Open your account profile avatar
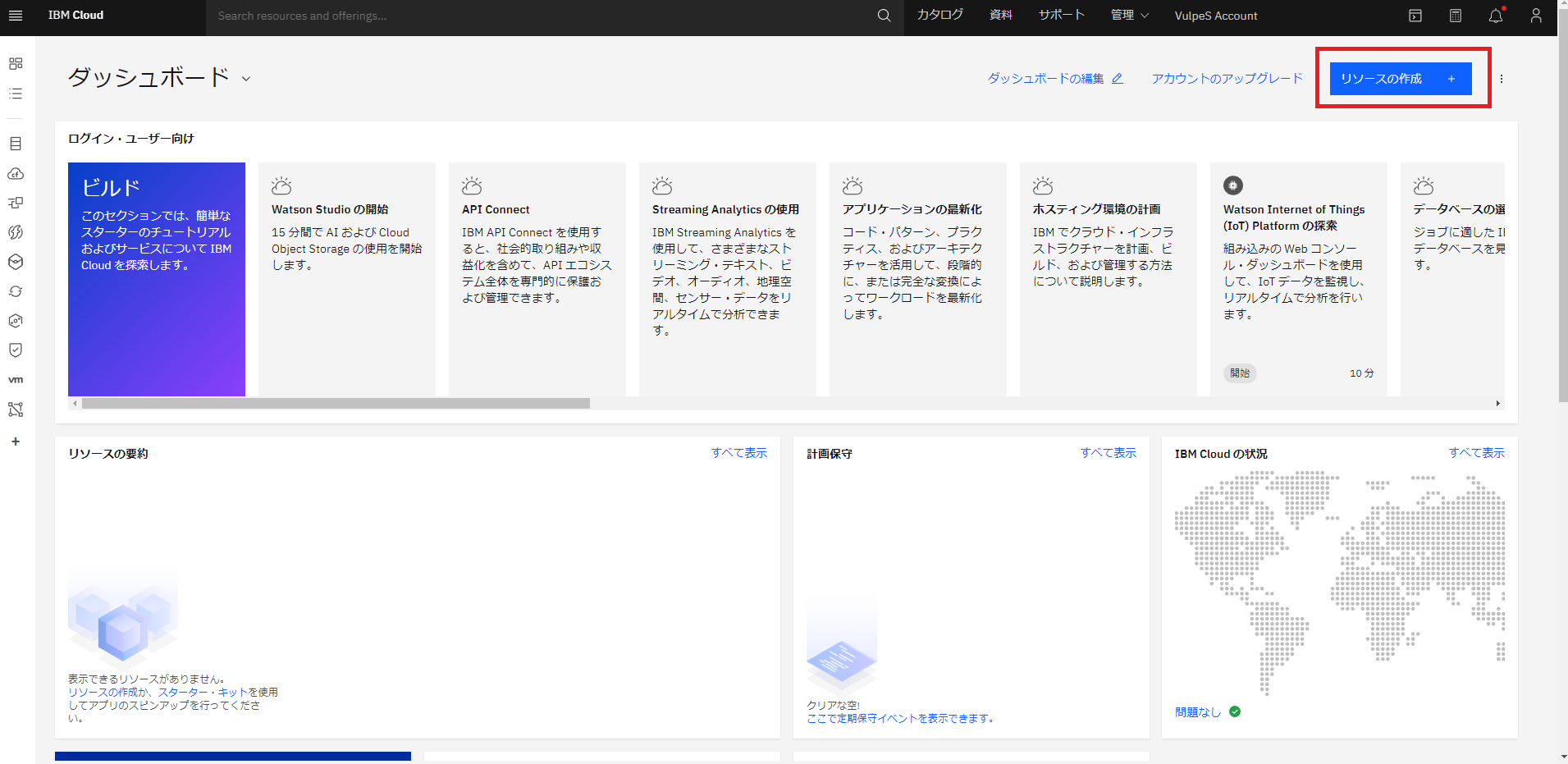The width and height of the screenshot is (1568, 764). [x=1536, y=15]
